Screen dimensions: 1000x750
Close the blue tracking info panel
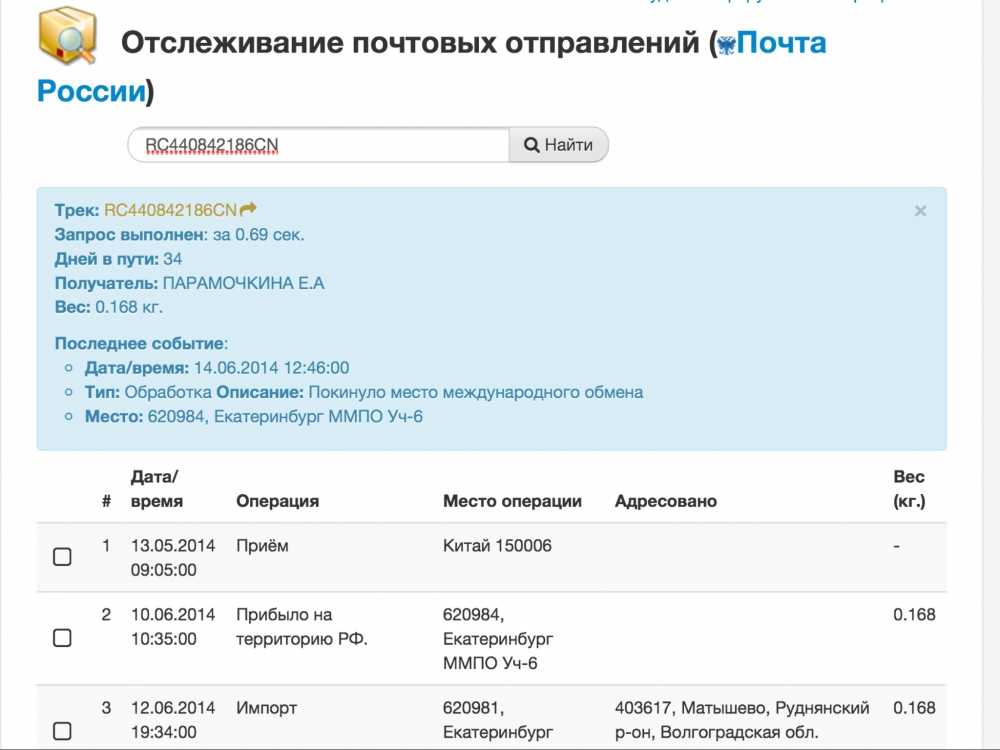point(920,211)
